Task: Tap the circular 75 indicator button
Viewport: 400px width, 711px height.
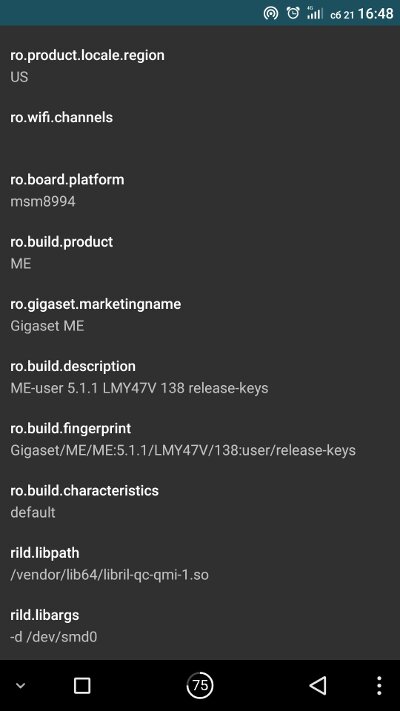Action: (200, 685)
